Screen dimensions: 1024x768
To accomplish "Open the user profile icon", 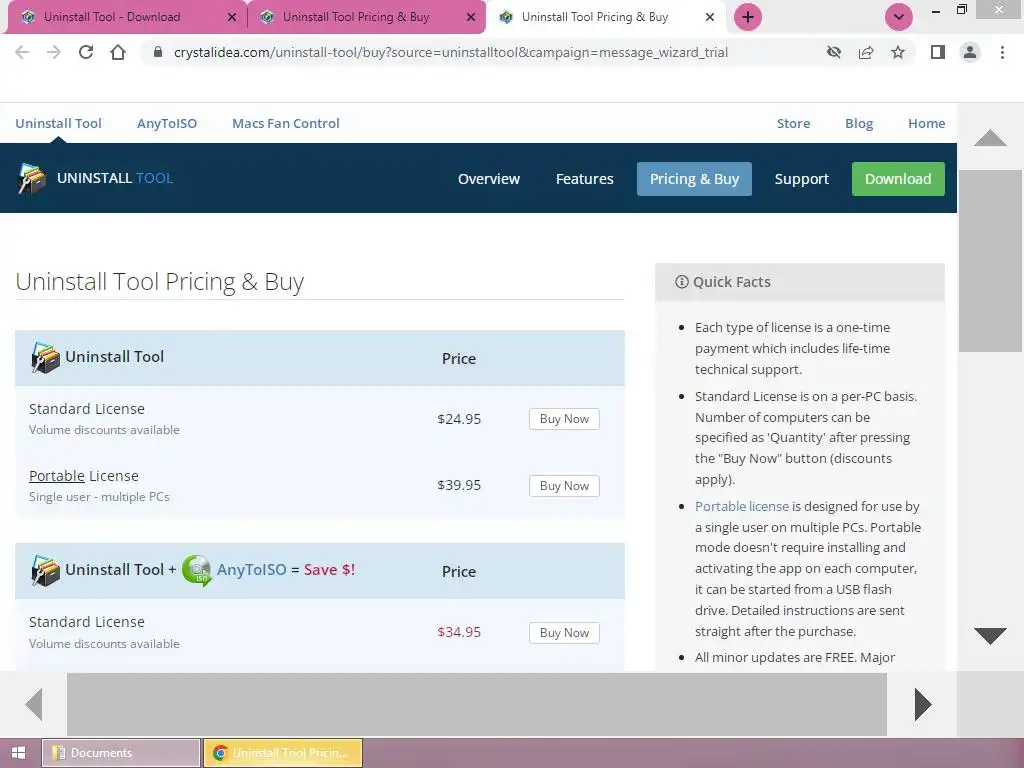I will point(970,52).
